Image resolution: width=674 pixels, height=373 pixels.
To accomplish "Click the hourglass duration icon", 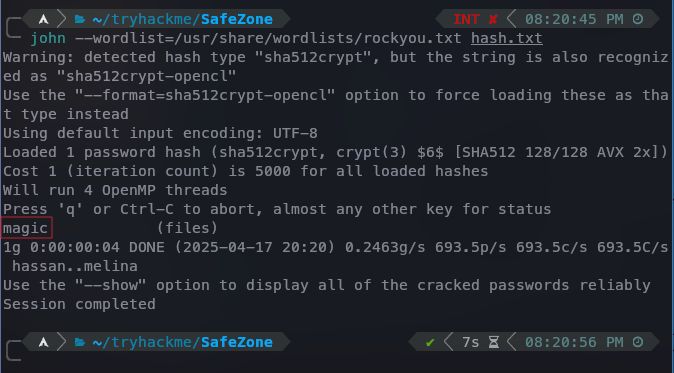I will 494,342.
